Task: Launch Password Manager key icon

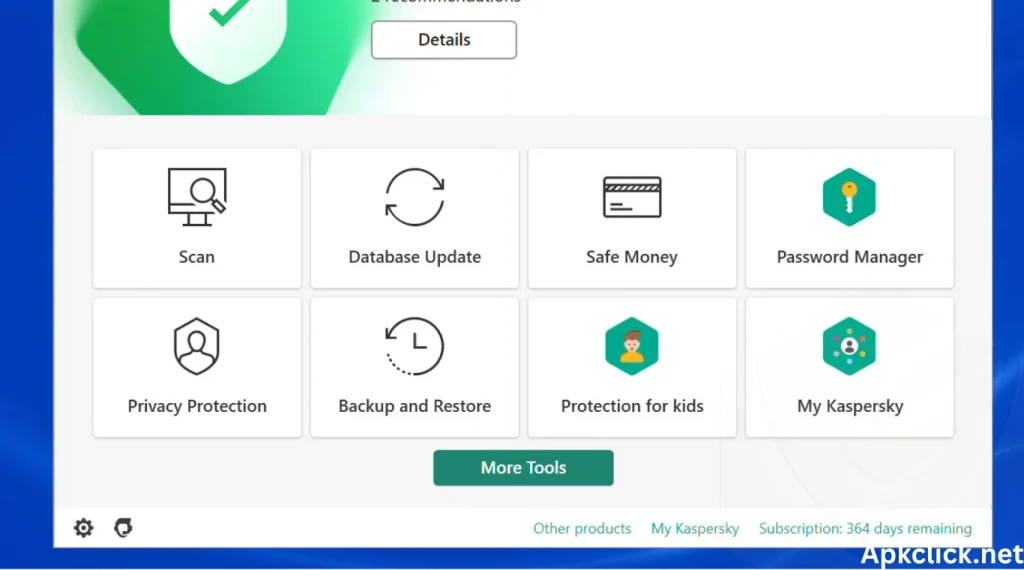Action: coord(849,197)
